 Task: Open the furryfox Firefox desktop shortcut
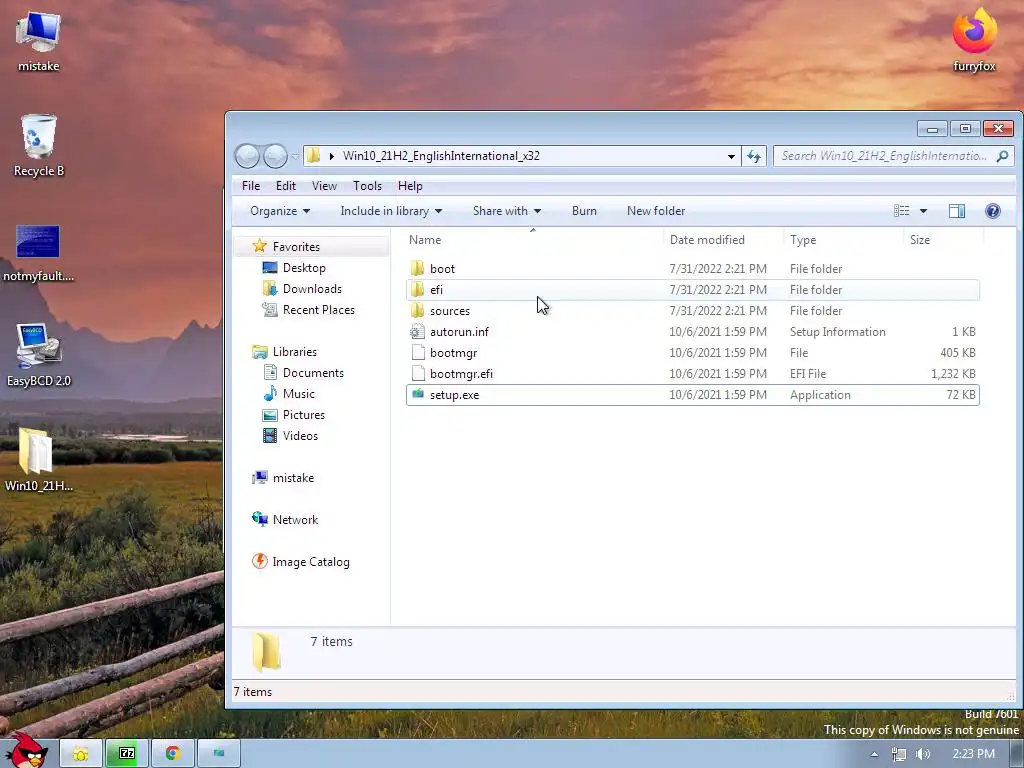point(974,39)
